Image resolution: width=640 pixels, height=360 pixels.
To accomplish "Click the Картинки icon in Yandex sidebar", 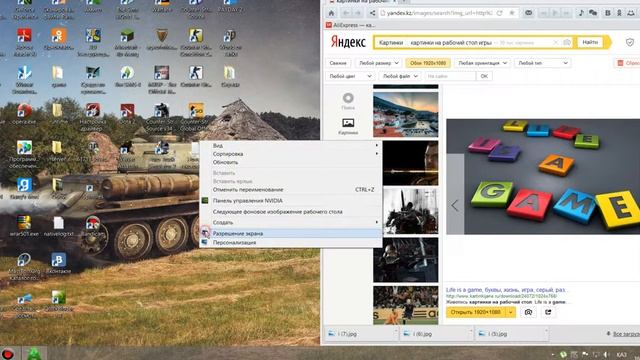I will 348,126.
